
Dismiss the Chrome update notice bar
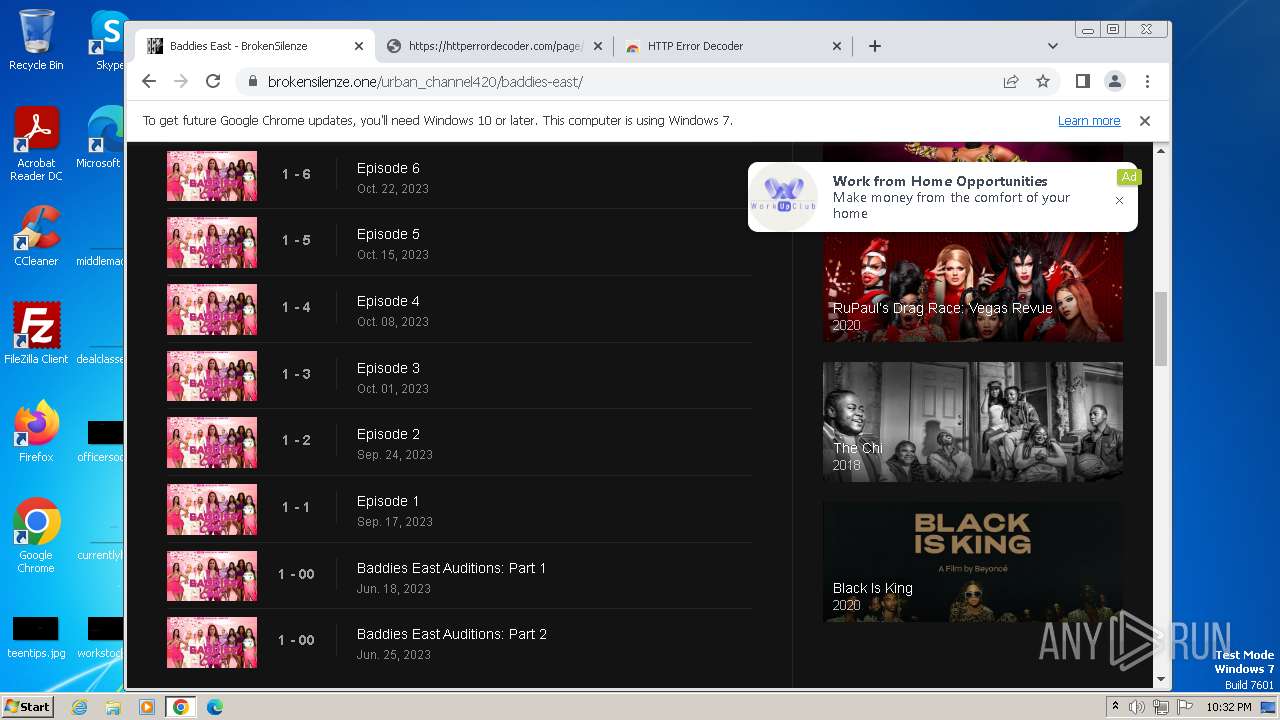coord(1145,121)
